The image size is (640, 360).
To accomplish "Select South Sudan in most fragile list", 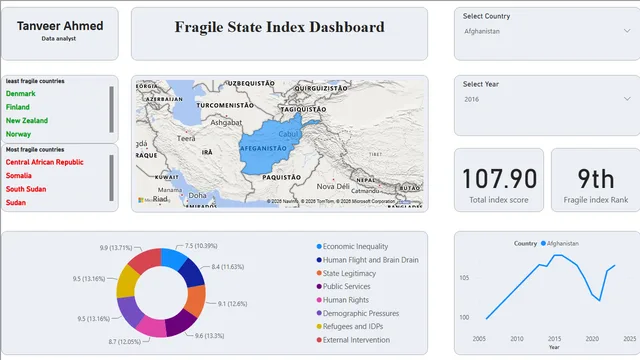I will (26, 189).
